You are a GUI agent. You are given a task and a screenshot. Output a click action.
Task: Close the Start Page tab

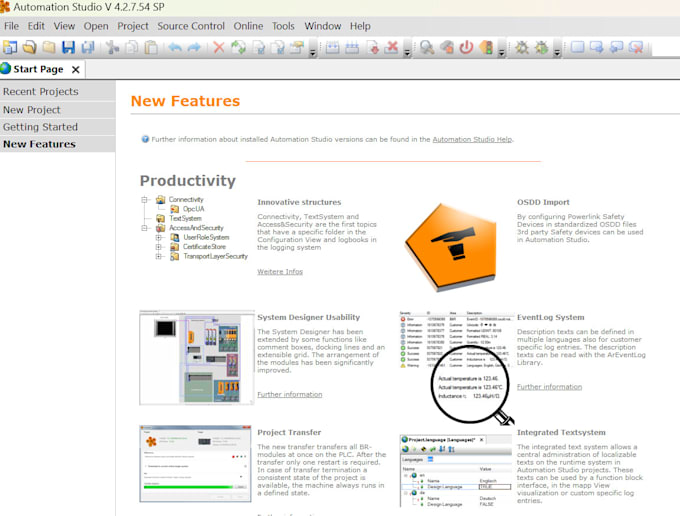point(75,69)
